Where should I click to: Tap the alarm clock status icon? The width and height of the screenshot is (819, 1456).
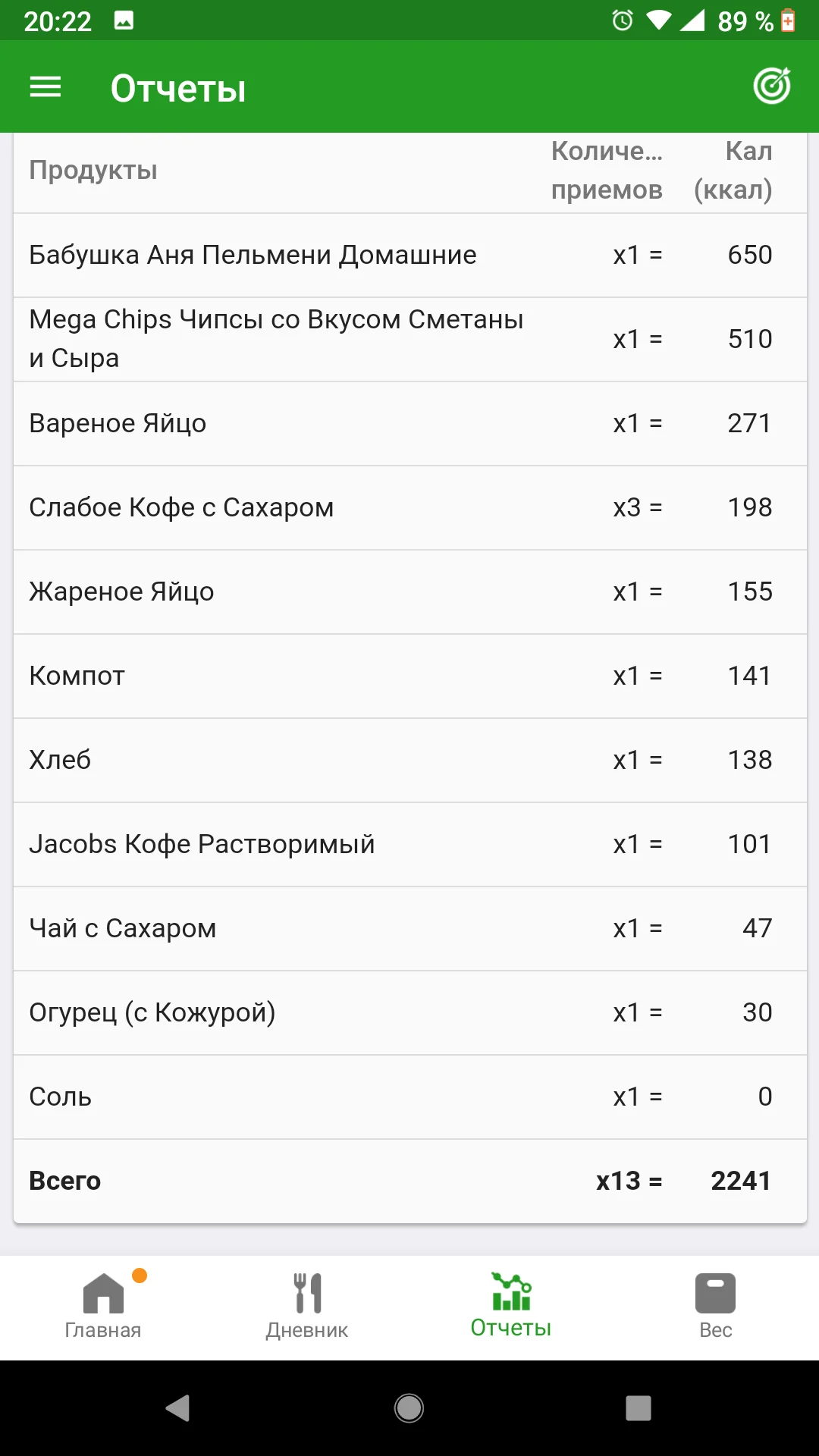(622, 20)
